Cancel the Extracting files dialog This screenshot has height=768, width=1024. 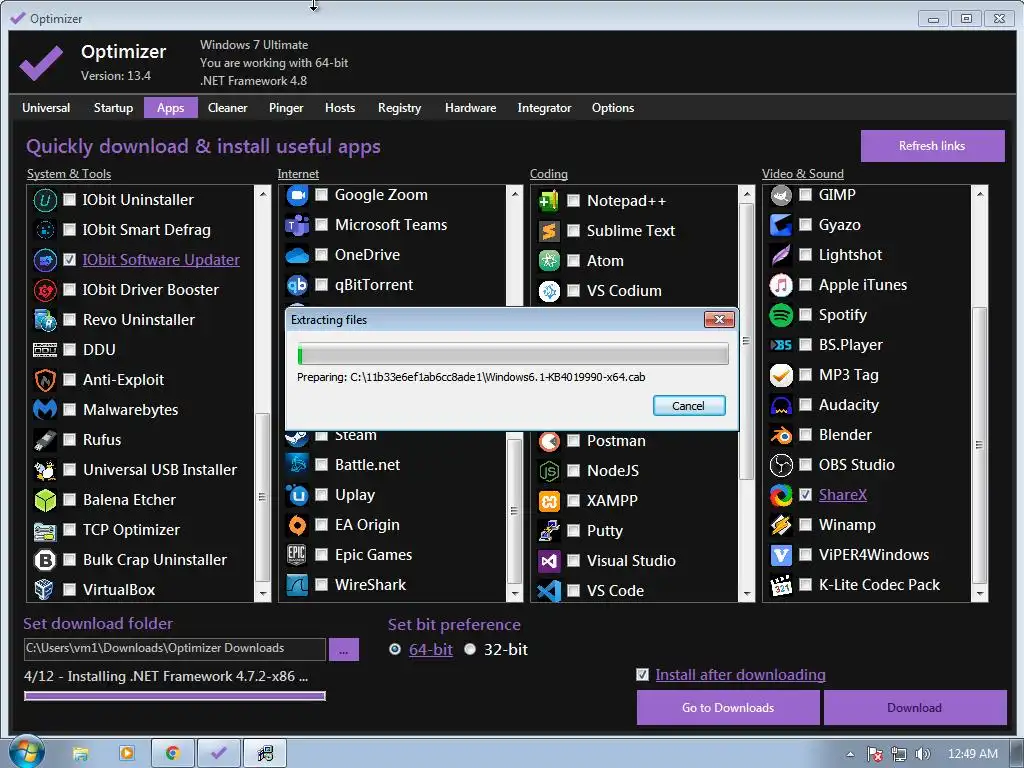(x=689, y=406)
